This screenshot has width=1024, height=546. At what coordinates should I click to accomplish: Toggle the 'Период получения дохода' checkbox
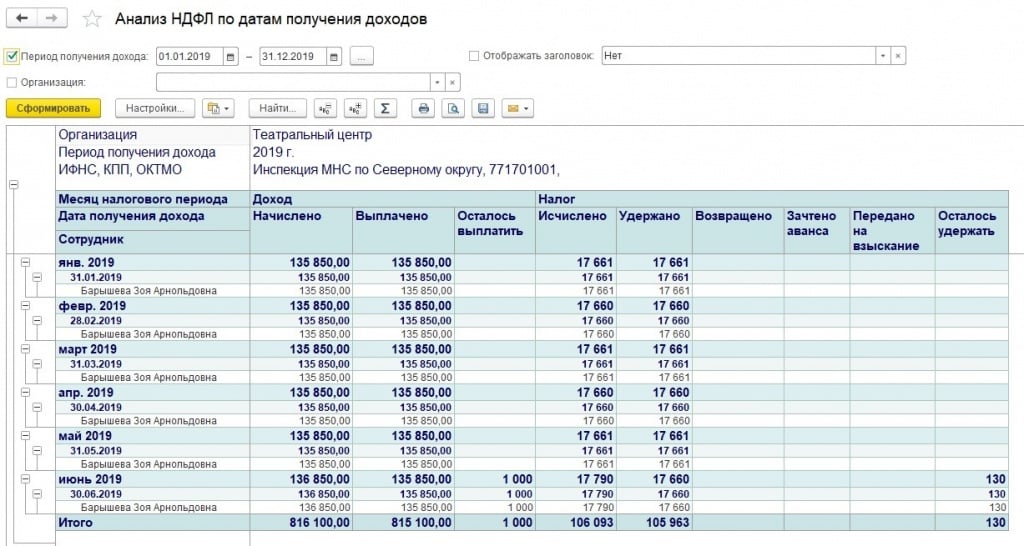(x=12, y=56)
